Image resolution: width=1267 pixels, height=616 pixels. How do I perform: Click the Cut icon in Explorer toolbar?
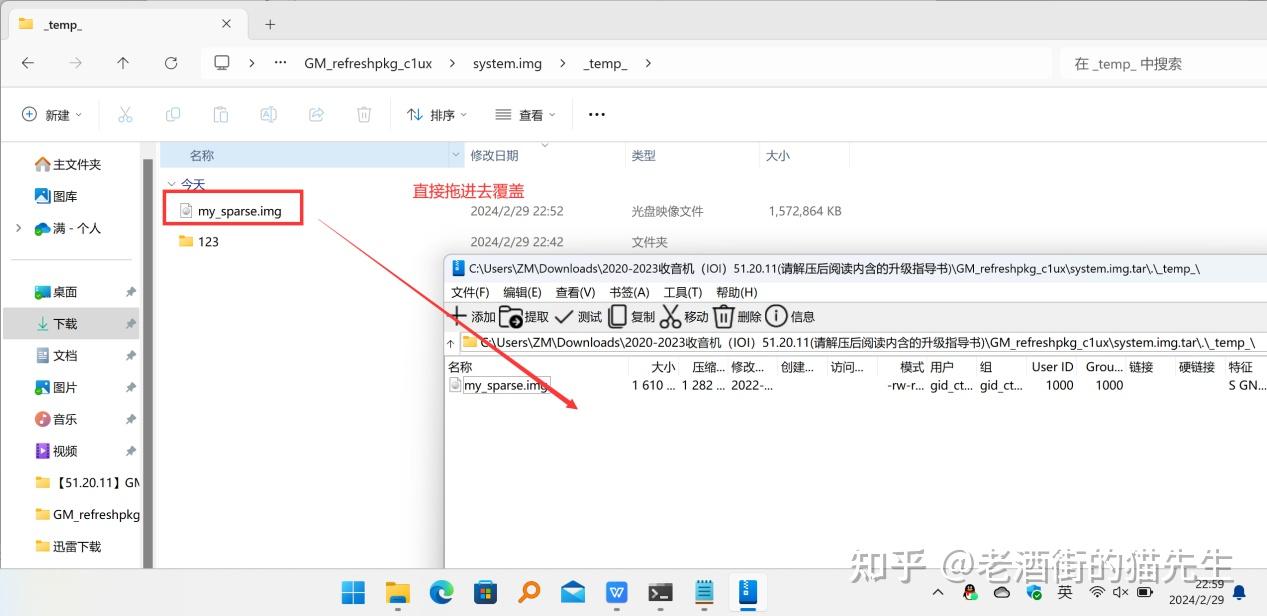[x=125, y=114]
